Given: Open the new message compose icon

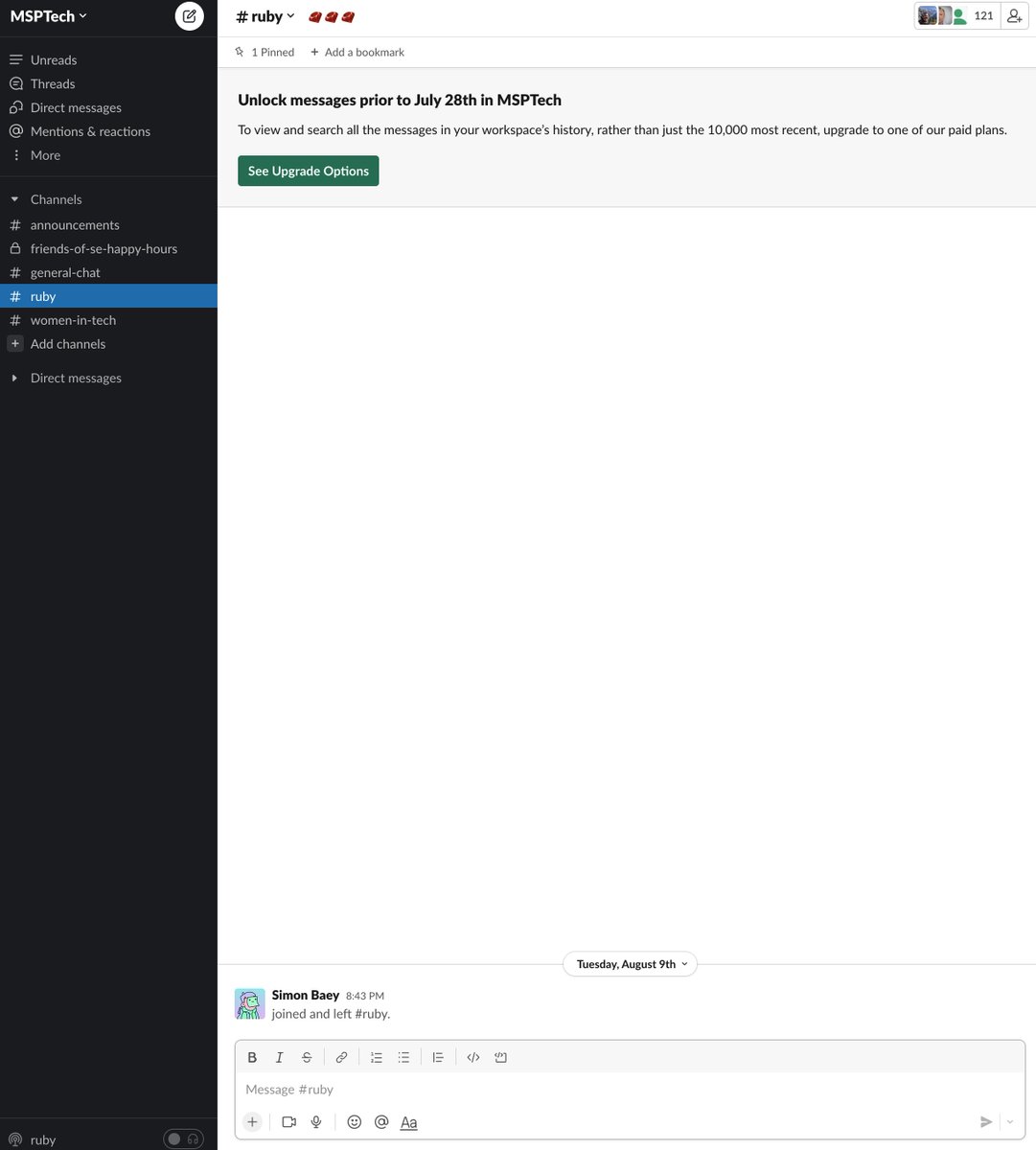Looking at the screenshot, I should tap(189, 15).
